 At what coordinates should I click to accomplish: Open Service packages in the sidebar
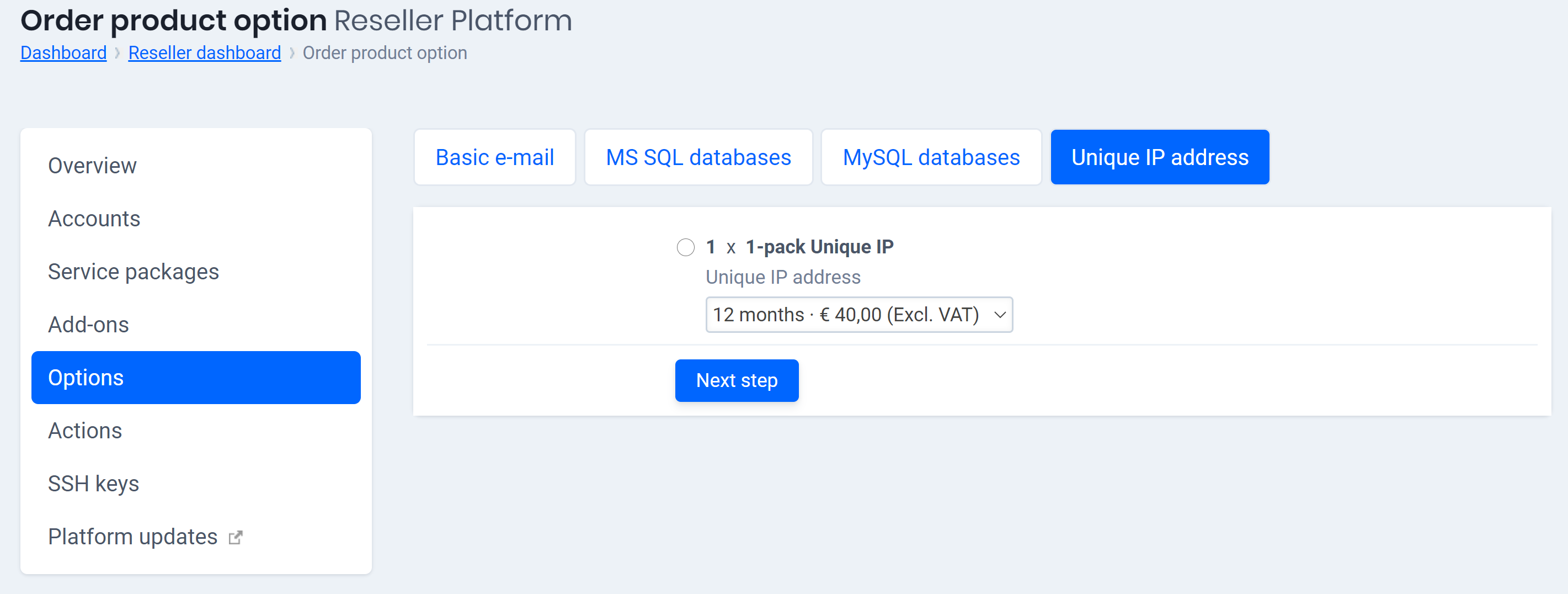click(134, 272)
